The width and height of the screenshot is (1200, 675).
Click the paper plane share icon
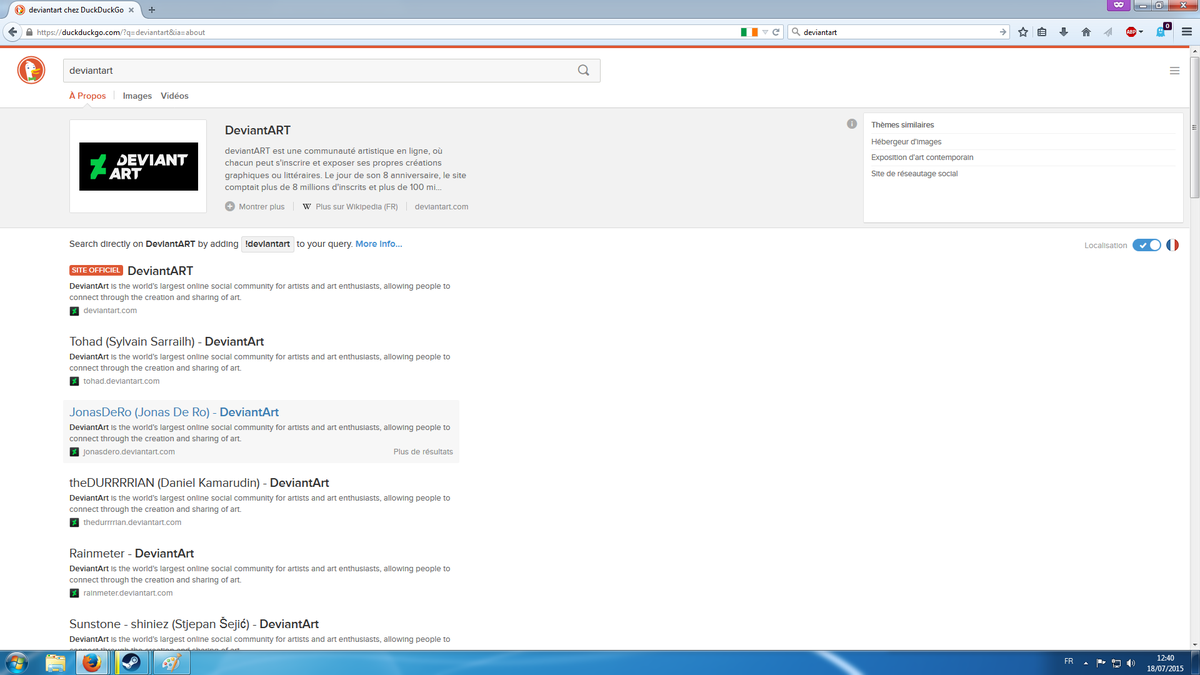[1108, 32]
